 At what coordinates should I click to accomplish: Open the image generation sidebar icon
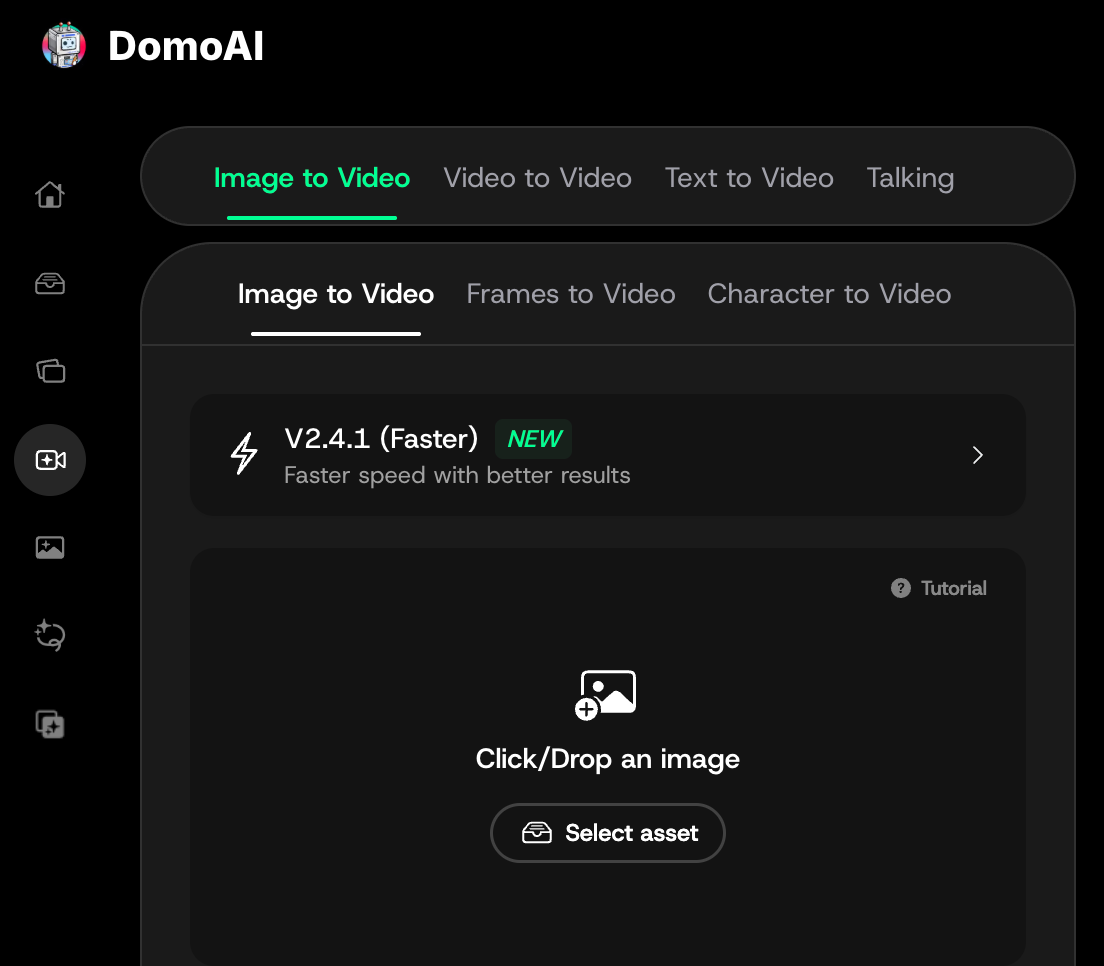click(50, 547)
